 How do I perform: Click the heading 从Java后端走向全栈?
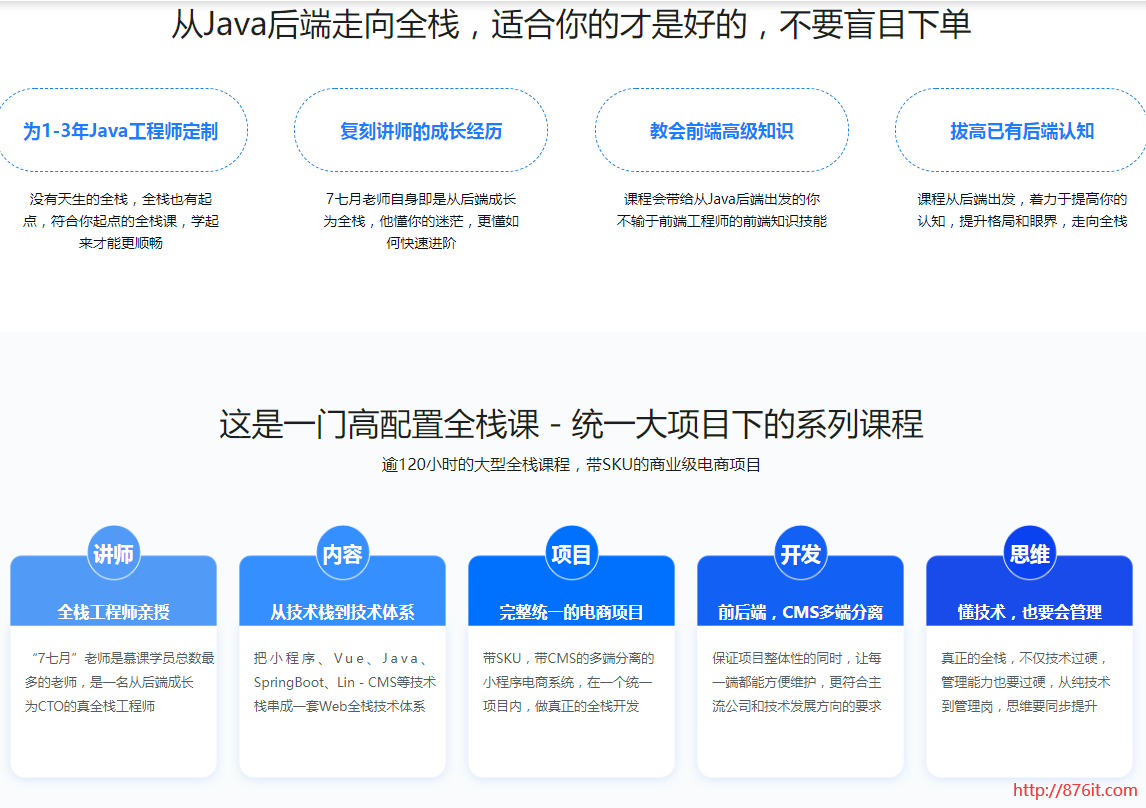point(316,24)
